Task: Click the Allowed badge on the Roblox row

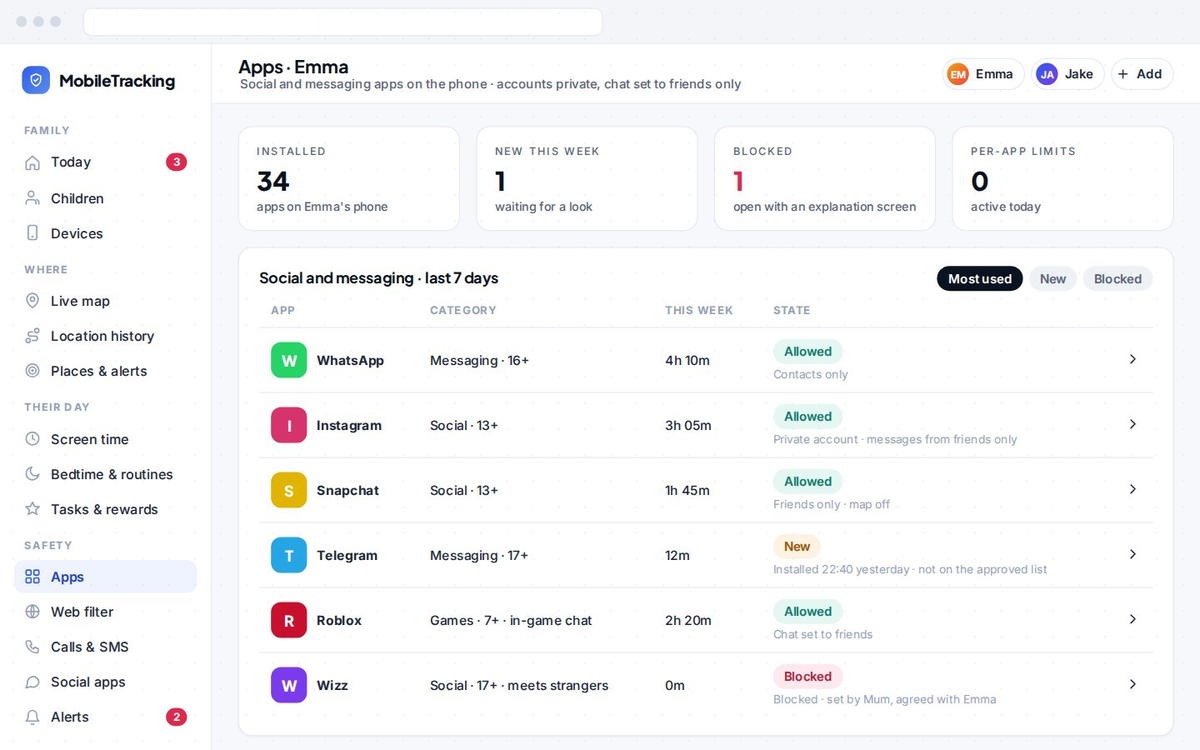Action: pyautogui.click(x=808, y=612)
